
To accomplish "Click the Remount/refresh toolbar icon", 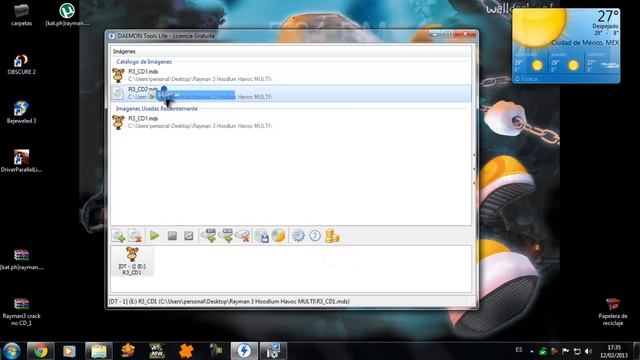I will pyautogui.click(x=189, y=236).
